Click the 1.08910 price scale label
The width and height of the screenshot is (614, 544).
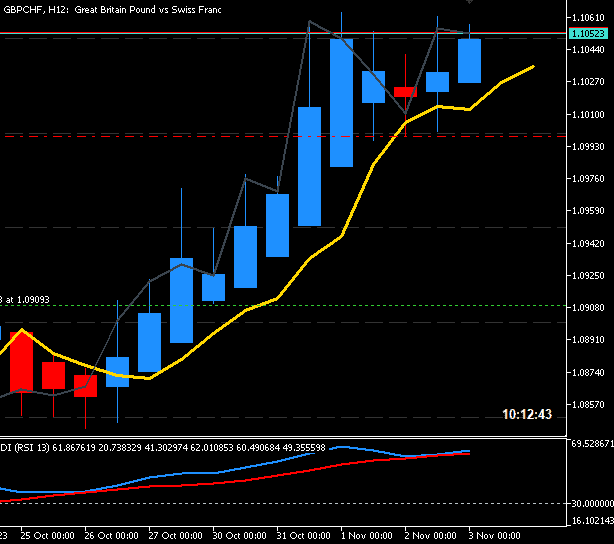point(588,340)
